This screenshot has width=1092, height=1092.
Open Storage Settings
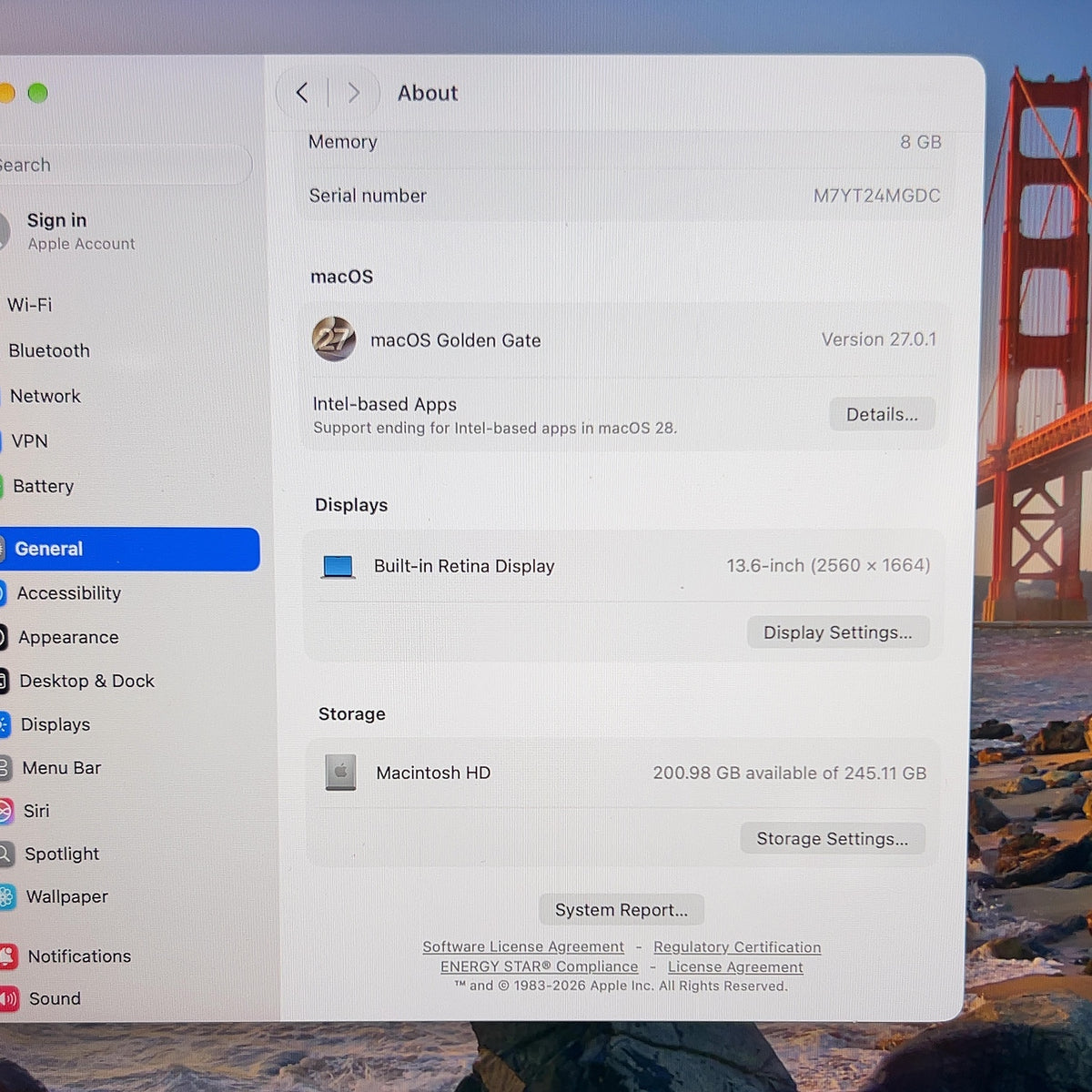pos(832,838)
